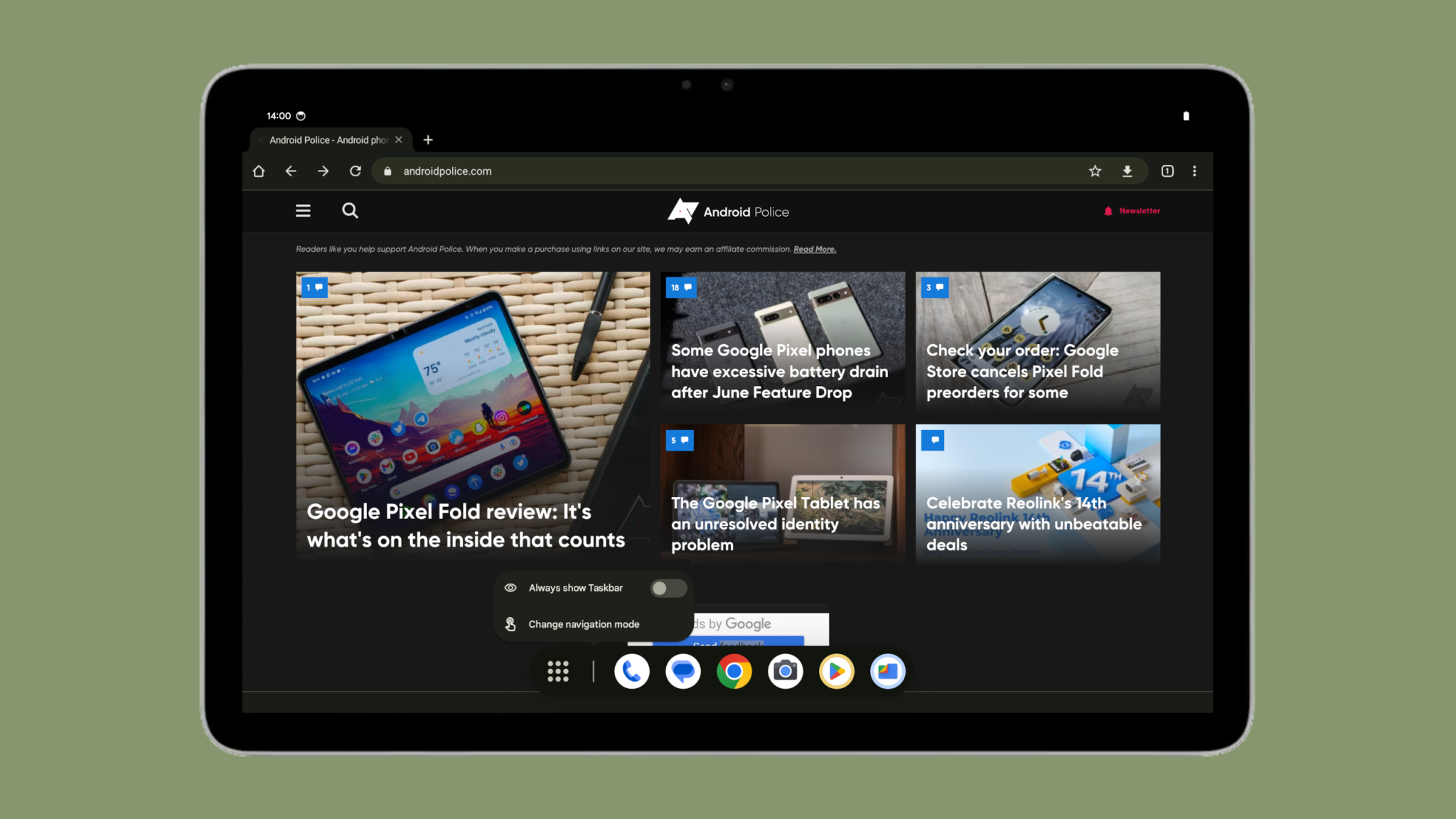Click the Read More affiliate disclosure link

(x=815, y=249)
